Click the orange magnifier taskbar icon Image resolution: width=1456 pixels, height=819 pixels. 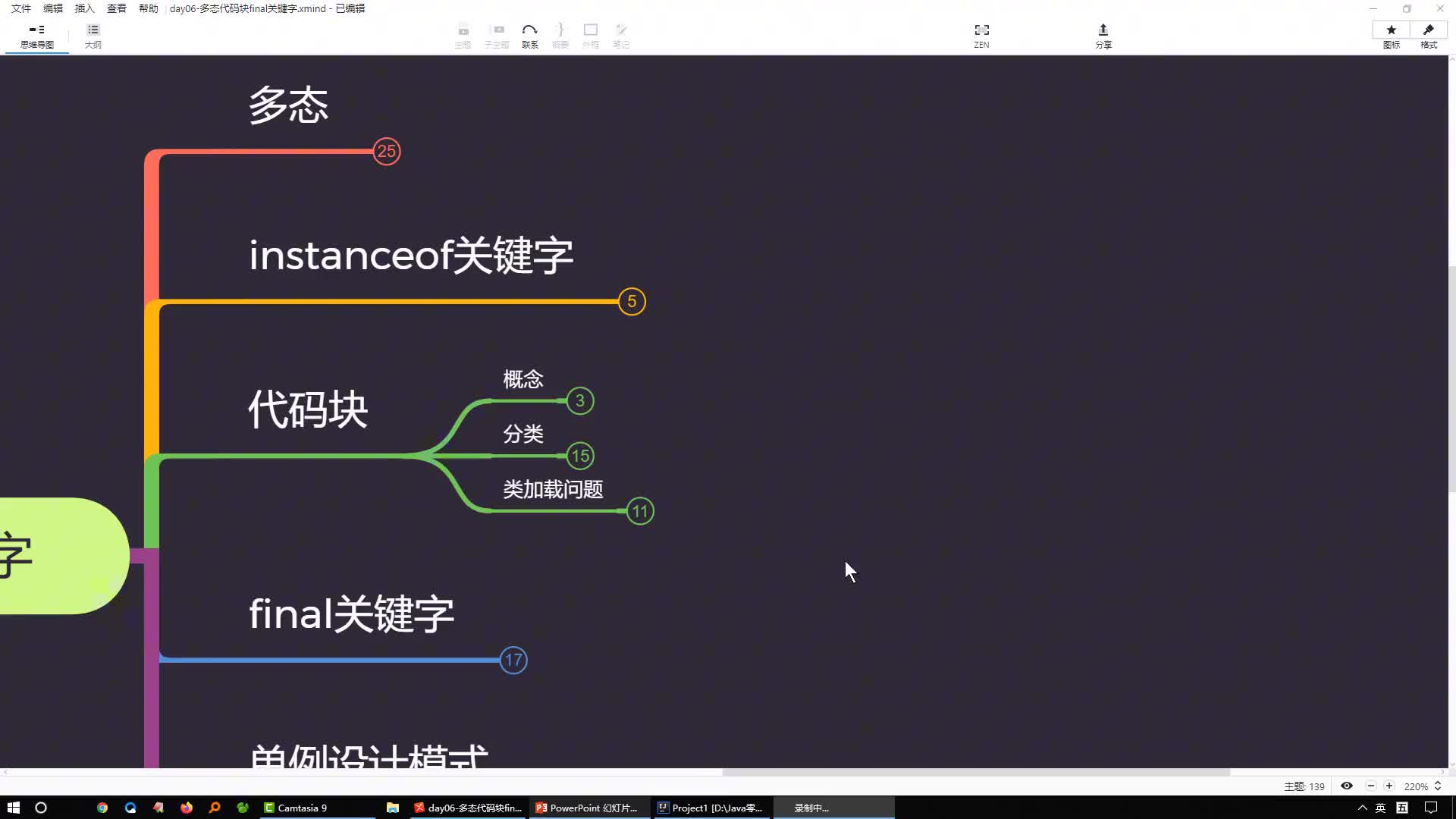pos(215,808)
